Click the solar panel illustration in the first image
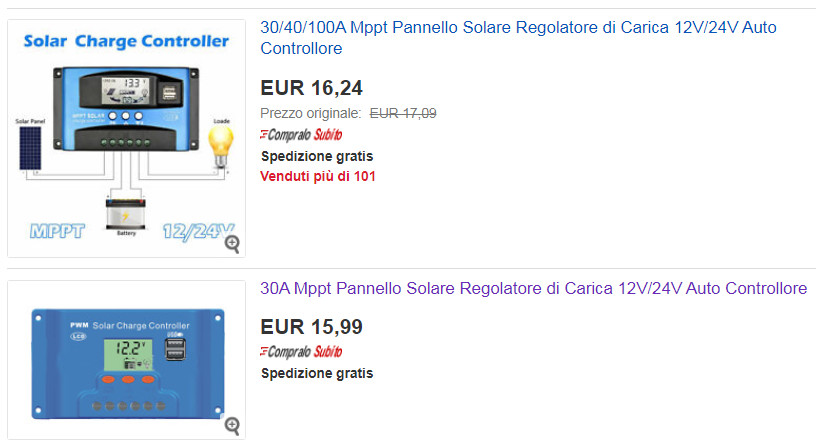Image resolution: width=835 pixels, height=447 pixels. 30,145
